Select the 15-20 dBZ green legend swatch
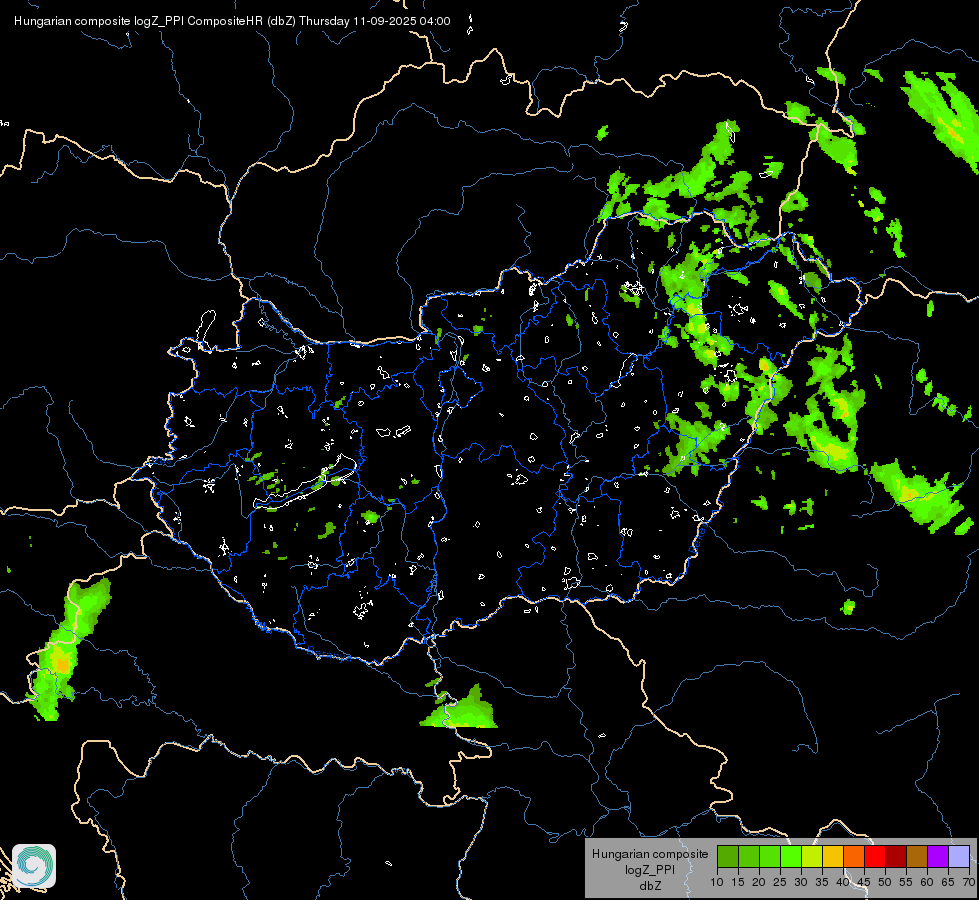This screenshot has height=900, width=979. pos(749,856)
